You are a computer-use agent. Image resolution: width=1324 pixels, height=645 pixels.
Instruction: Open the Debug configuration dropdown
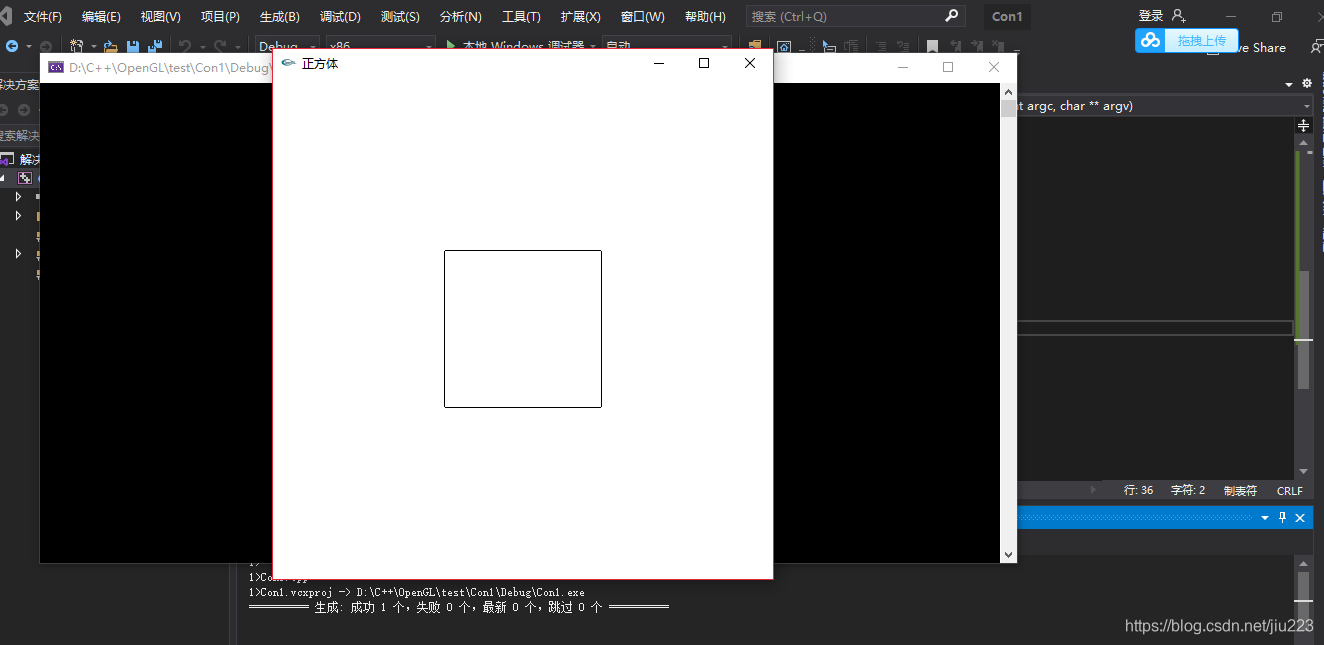[x=287, y=46]
